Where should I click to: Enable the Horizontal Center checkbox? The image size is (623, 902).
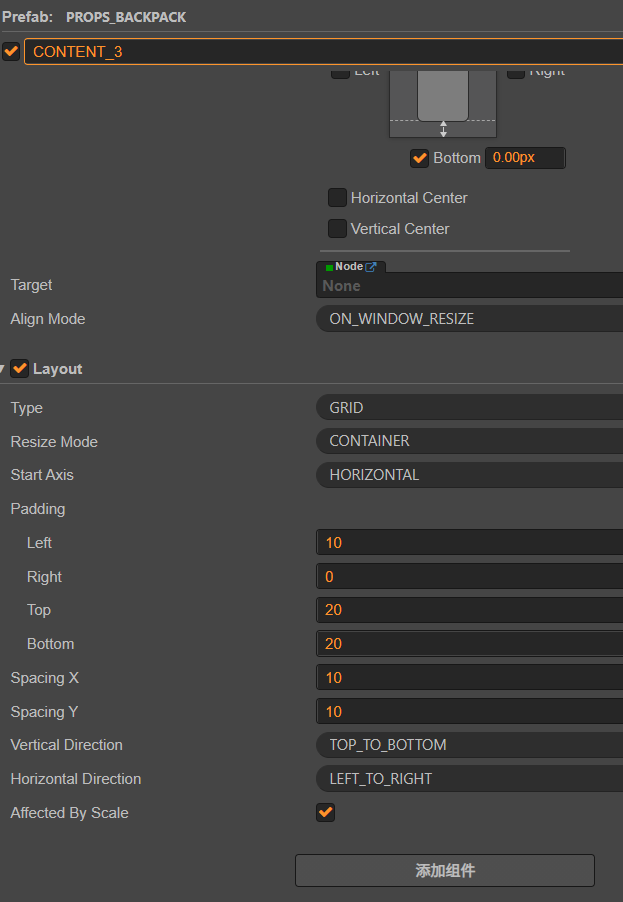338,198
